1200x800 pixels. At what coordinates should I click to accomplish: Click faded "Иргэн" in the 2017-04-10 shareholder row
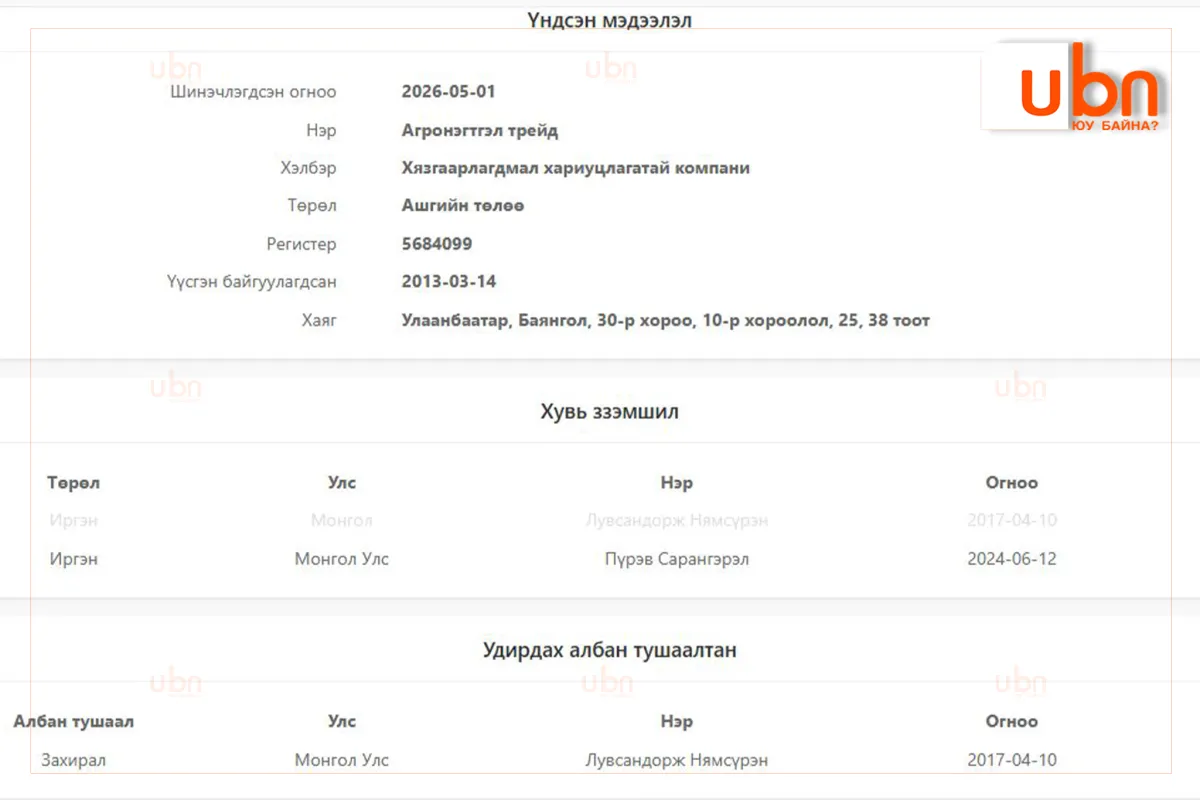click(x=74, y=521)
